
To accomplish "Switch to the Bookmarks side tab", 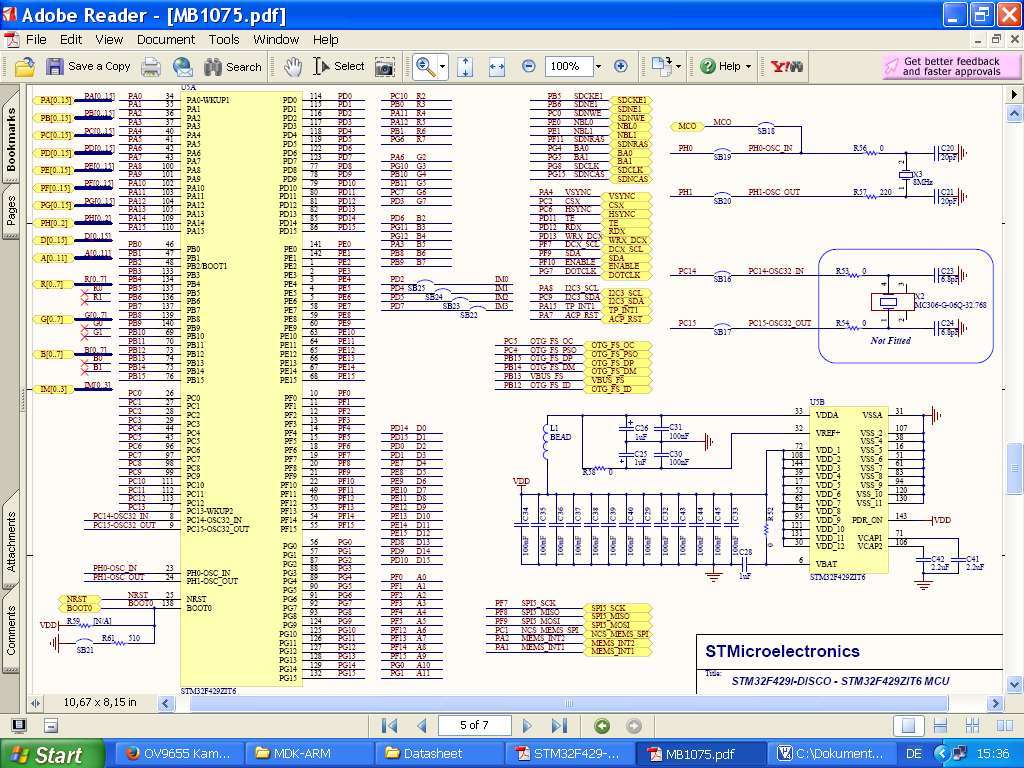I will (10, 138).
